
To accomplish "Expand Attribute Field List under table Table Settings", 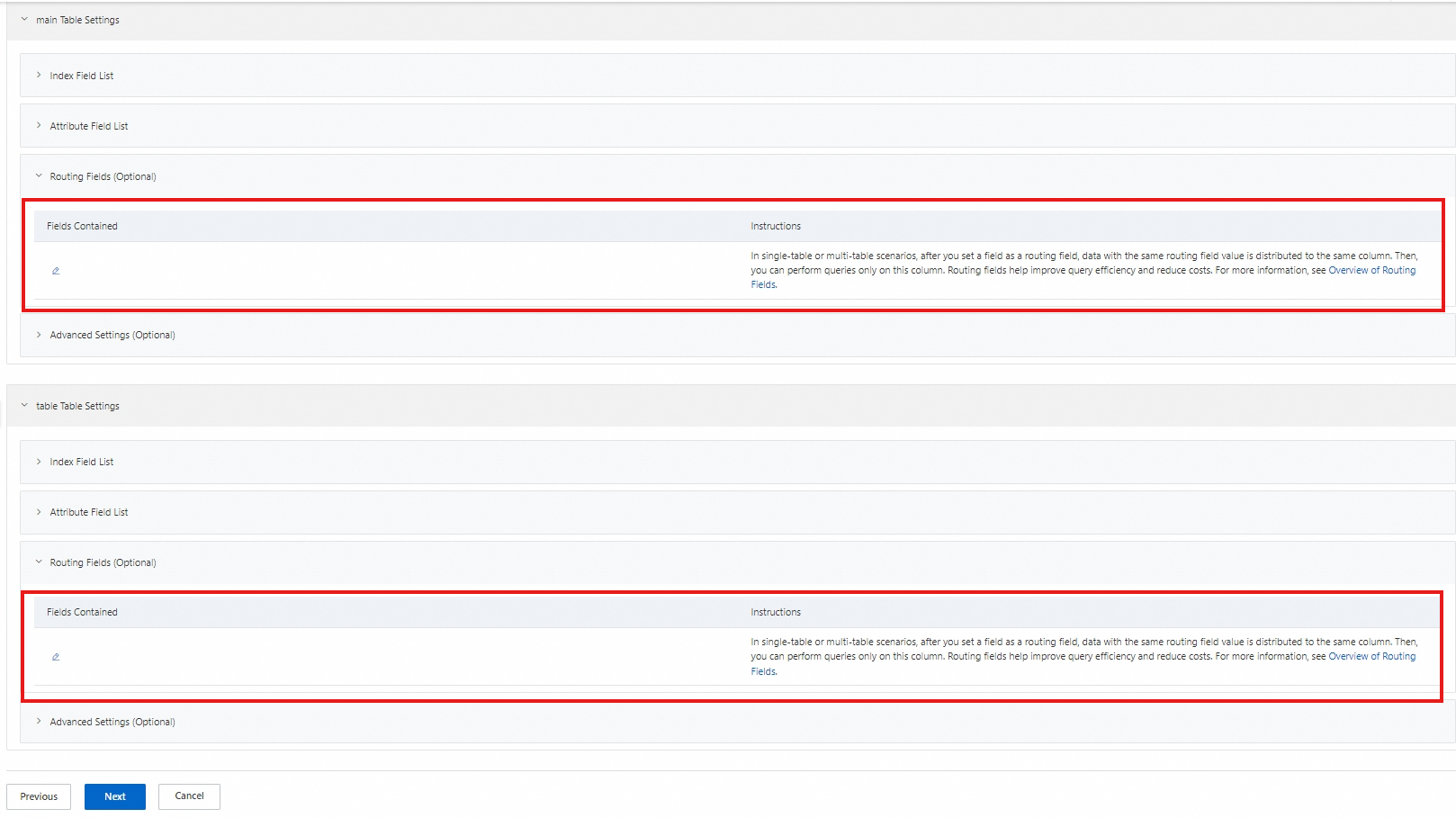I will click(39, 512).
